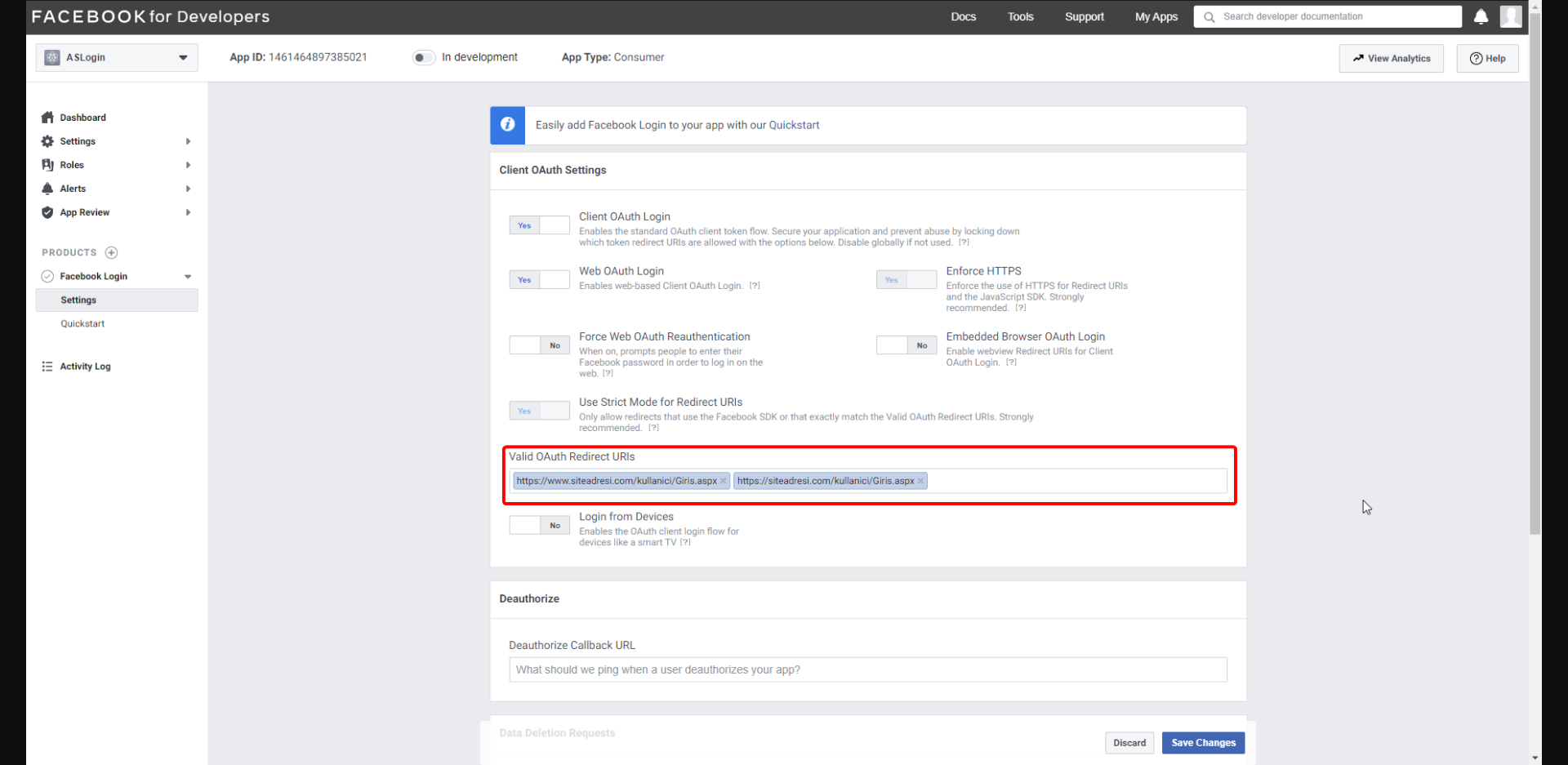Remove the www.siteadresi.com redirect URI tag
Screen dimensions: 1568x765
click(x=724, y=481)
